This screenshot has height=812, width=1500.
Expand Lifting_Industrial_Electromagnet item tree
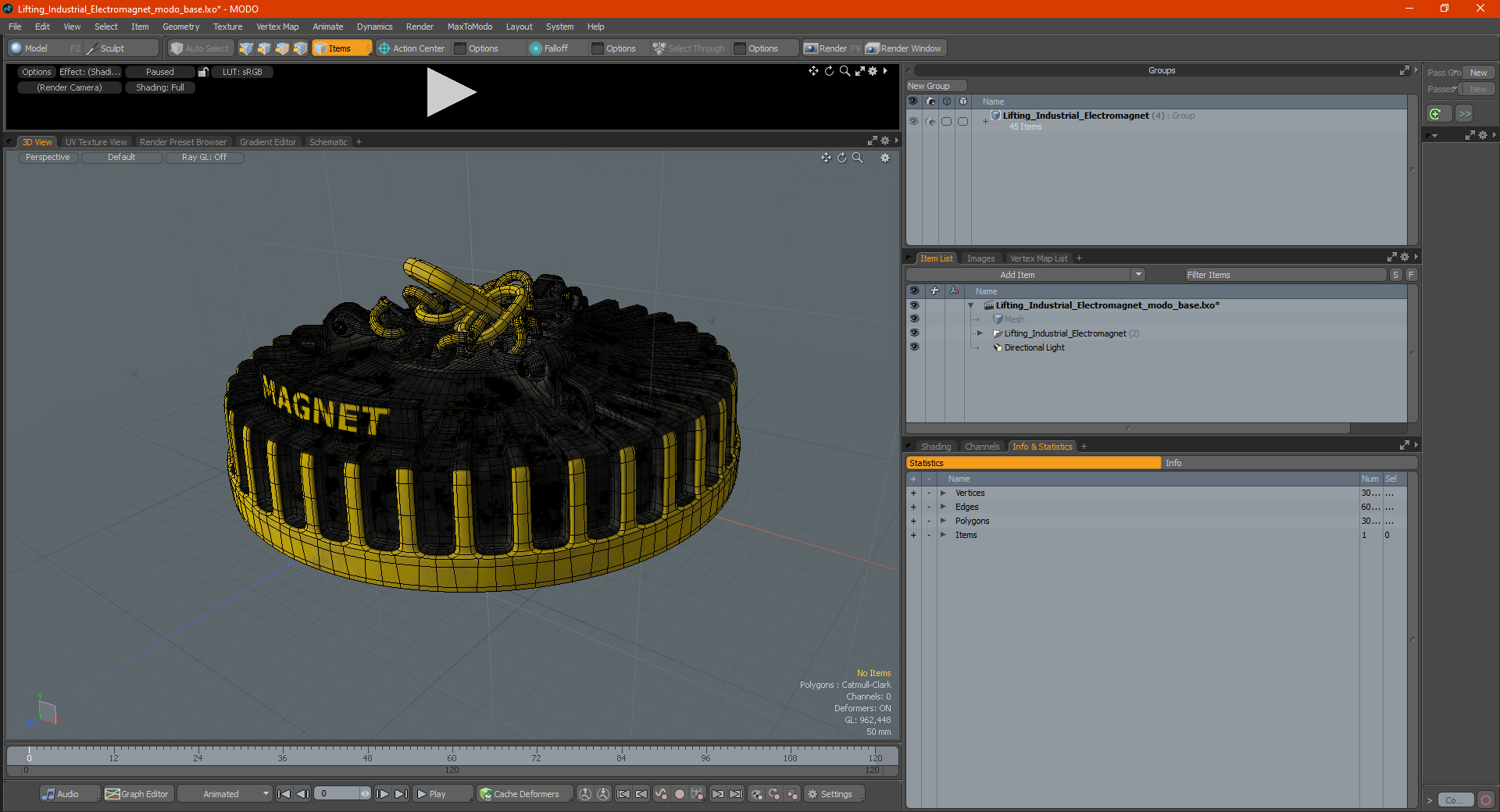980,333
